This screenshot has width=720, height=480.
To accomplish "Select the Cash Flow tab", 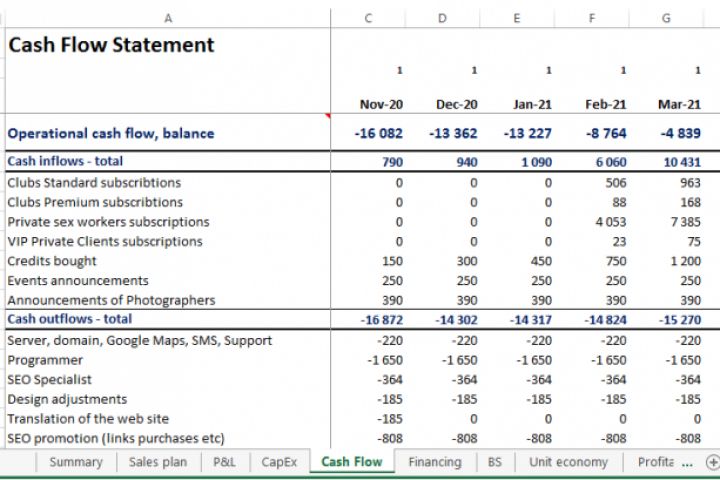I will [352, 462].
